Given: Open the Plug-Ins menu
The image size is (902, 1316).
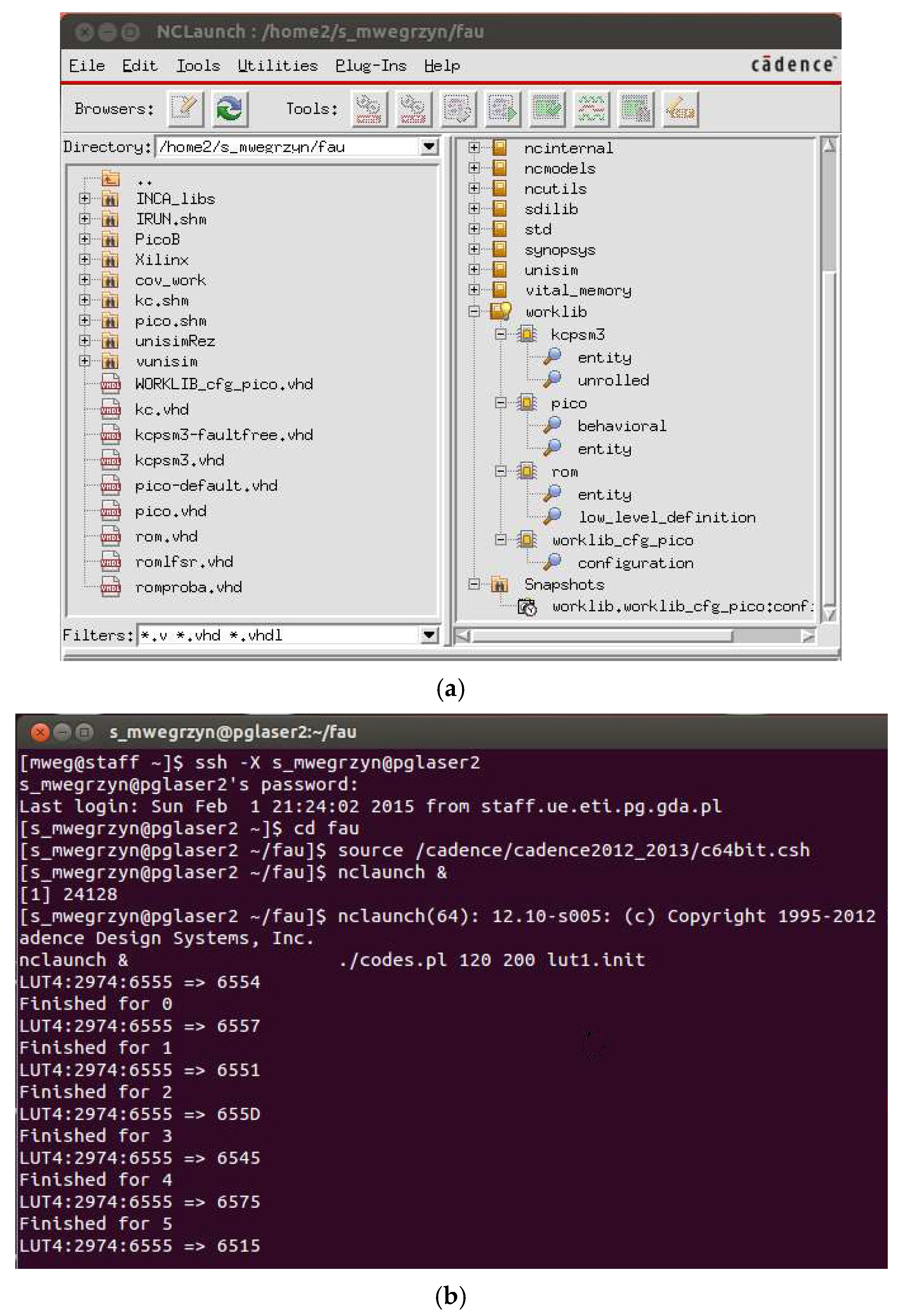Looking at the screenshot, I should coord(370,66).
